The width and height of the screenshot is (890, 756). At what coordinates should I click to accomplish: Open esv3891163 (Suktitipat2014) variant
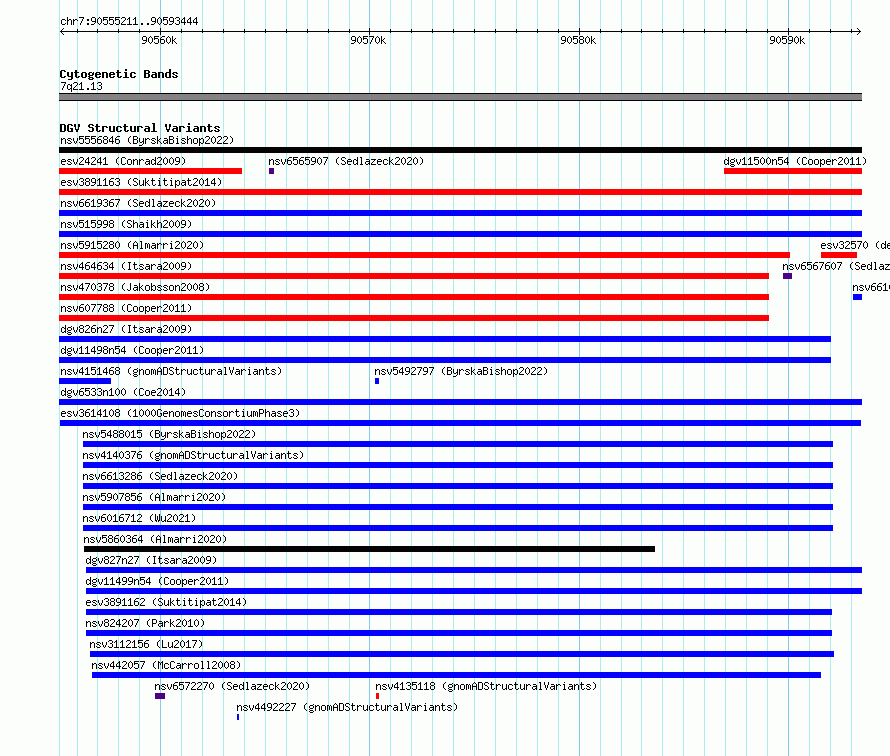click(x=141, y=182)
